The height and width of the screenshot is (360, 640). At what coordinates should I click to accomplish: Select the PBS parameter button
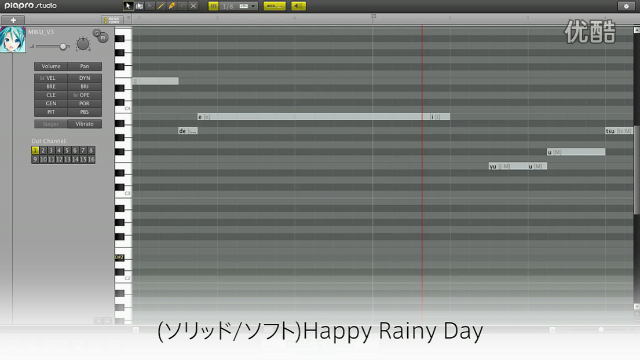[x=84, y=112]
